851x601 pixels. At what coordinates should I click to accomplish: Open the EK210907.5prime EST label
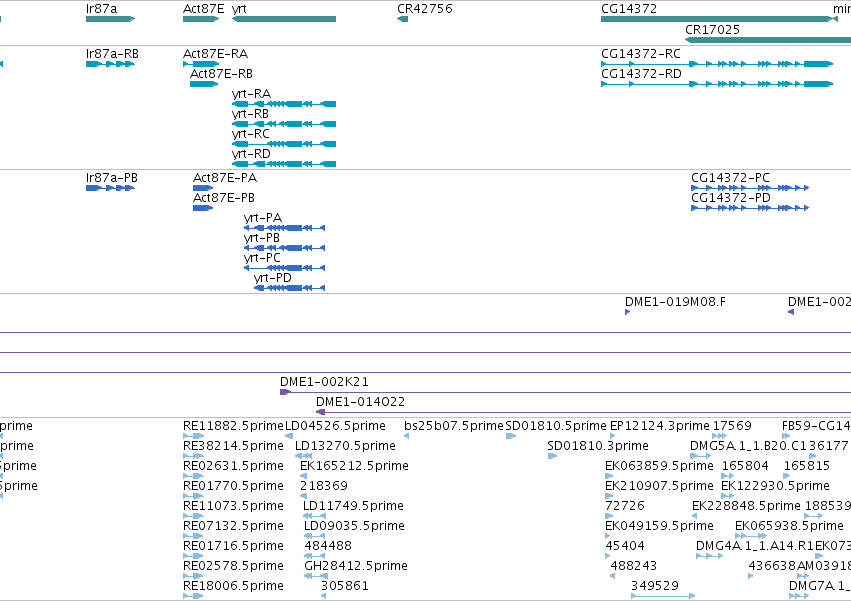pos(659,486)
